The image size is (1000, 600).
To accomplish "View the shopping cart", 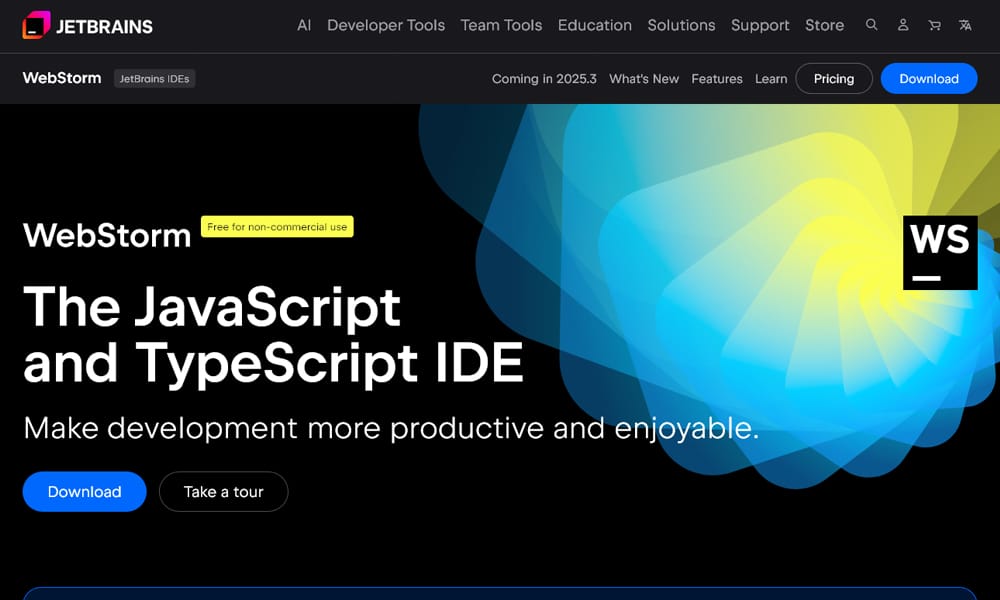I will [934, 25].
